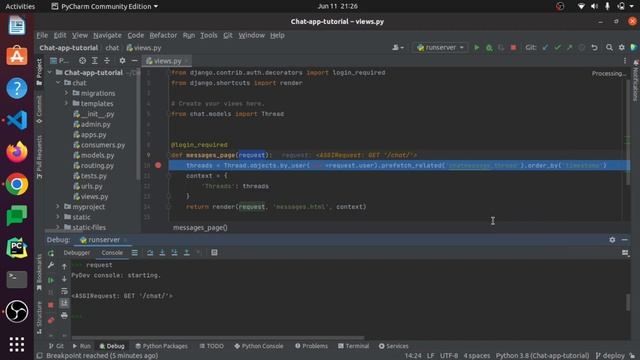Run the runserver configuration with green play icon
Screen dimensions: 640x360
476,48
